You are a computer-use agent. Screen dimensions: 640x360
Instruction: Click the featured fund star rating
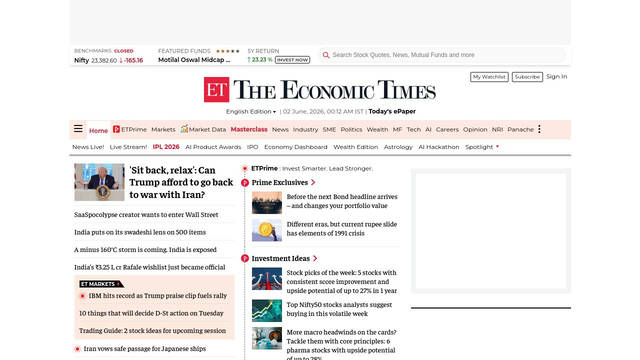[x=228, y=51]
